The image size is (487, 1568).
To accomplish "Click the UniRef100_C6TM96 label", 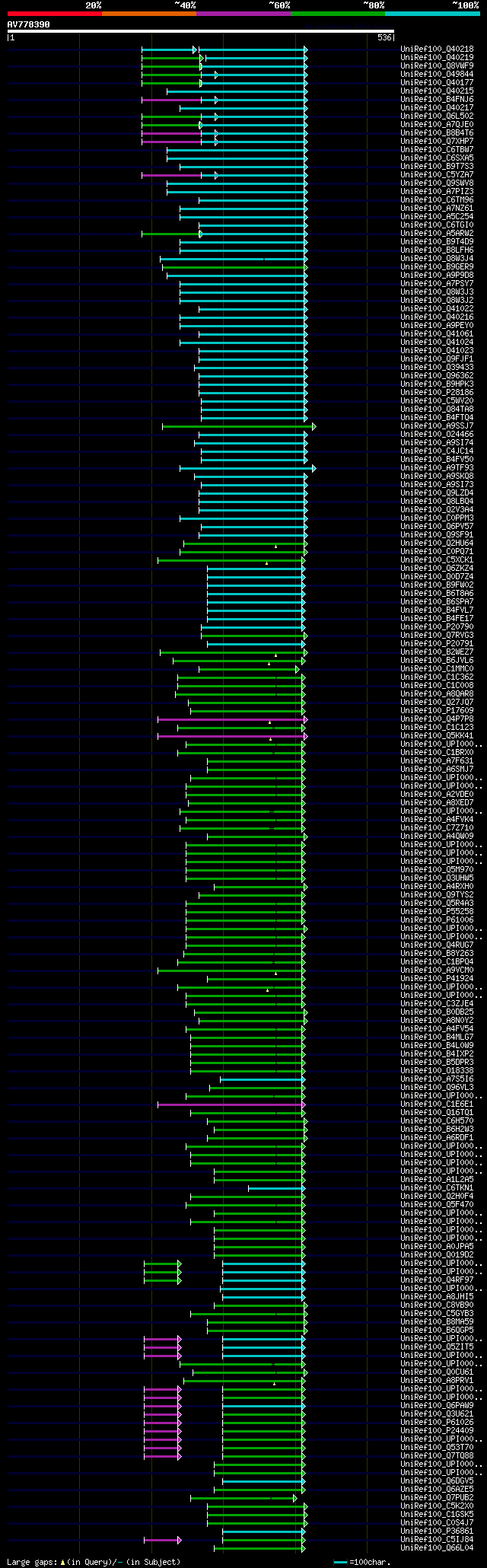I will [437, 199].
